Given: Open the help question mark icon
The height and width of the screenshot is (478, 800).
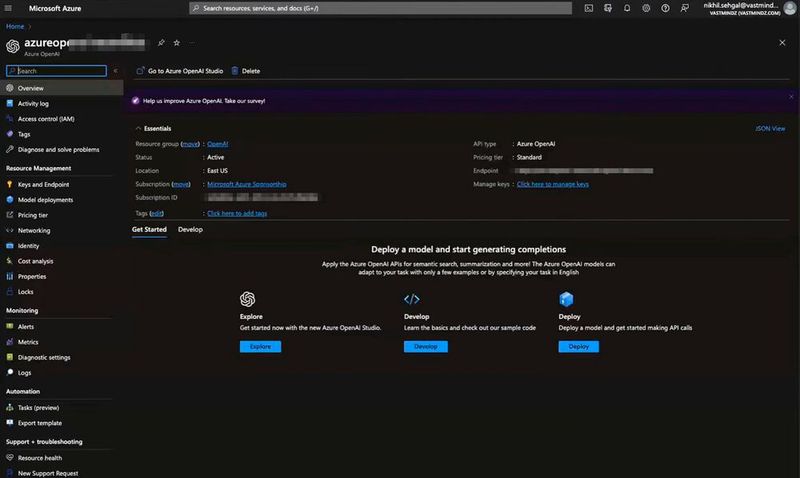Looking at the screenshot, I should click(665, 8).
